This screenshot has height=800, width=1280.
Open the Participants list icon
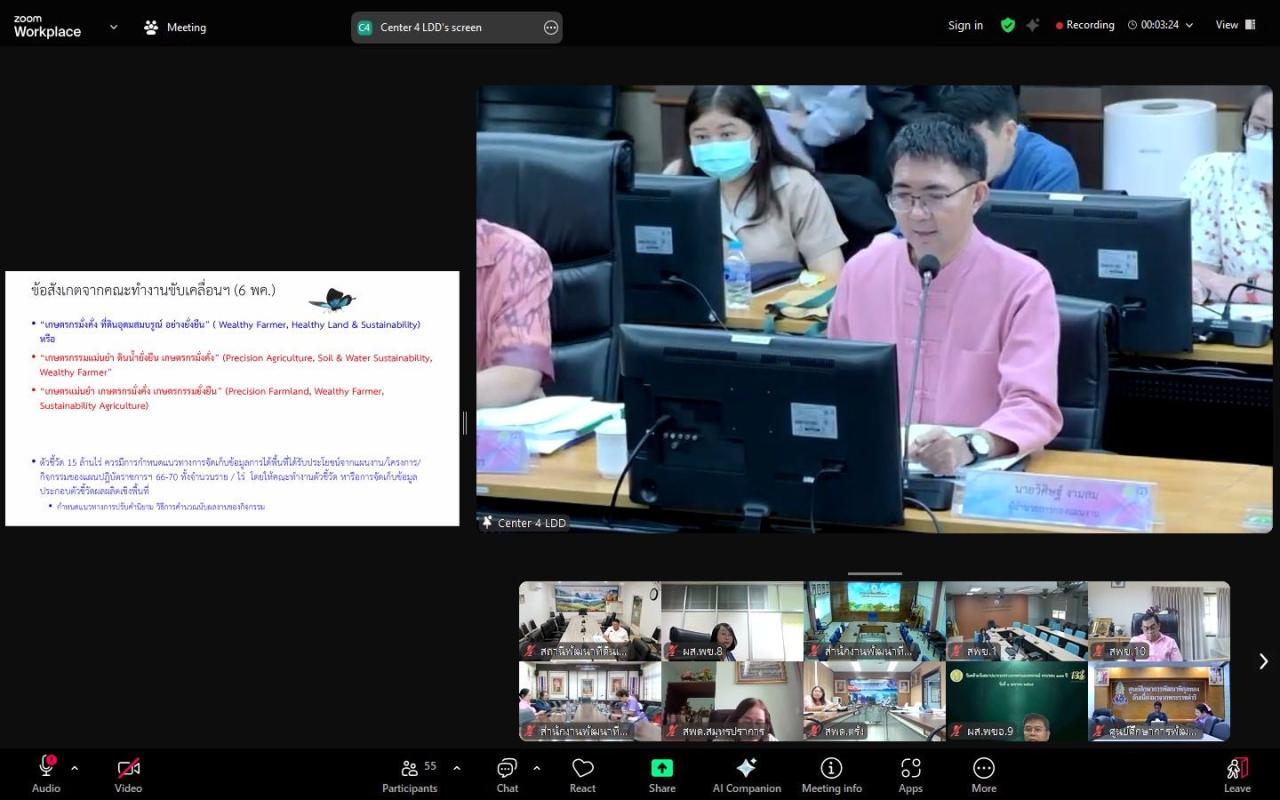(x=410, y=768)
